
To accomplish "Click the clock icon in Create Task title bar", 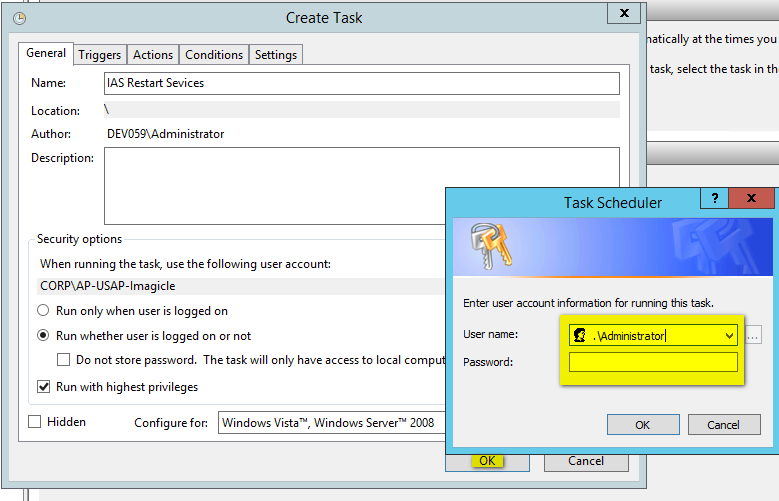I will [x=19, y=17].
